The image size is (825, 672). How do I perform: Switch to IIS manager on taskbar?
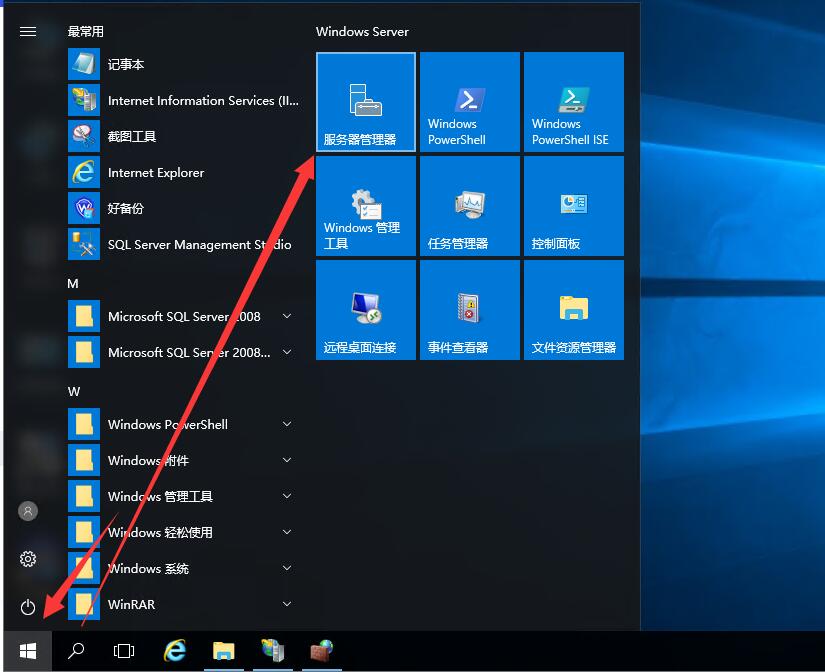coord(273,651)
